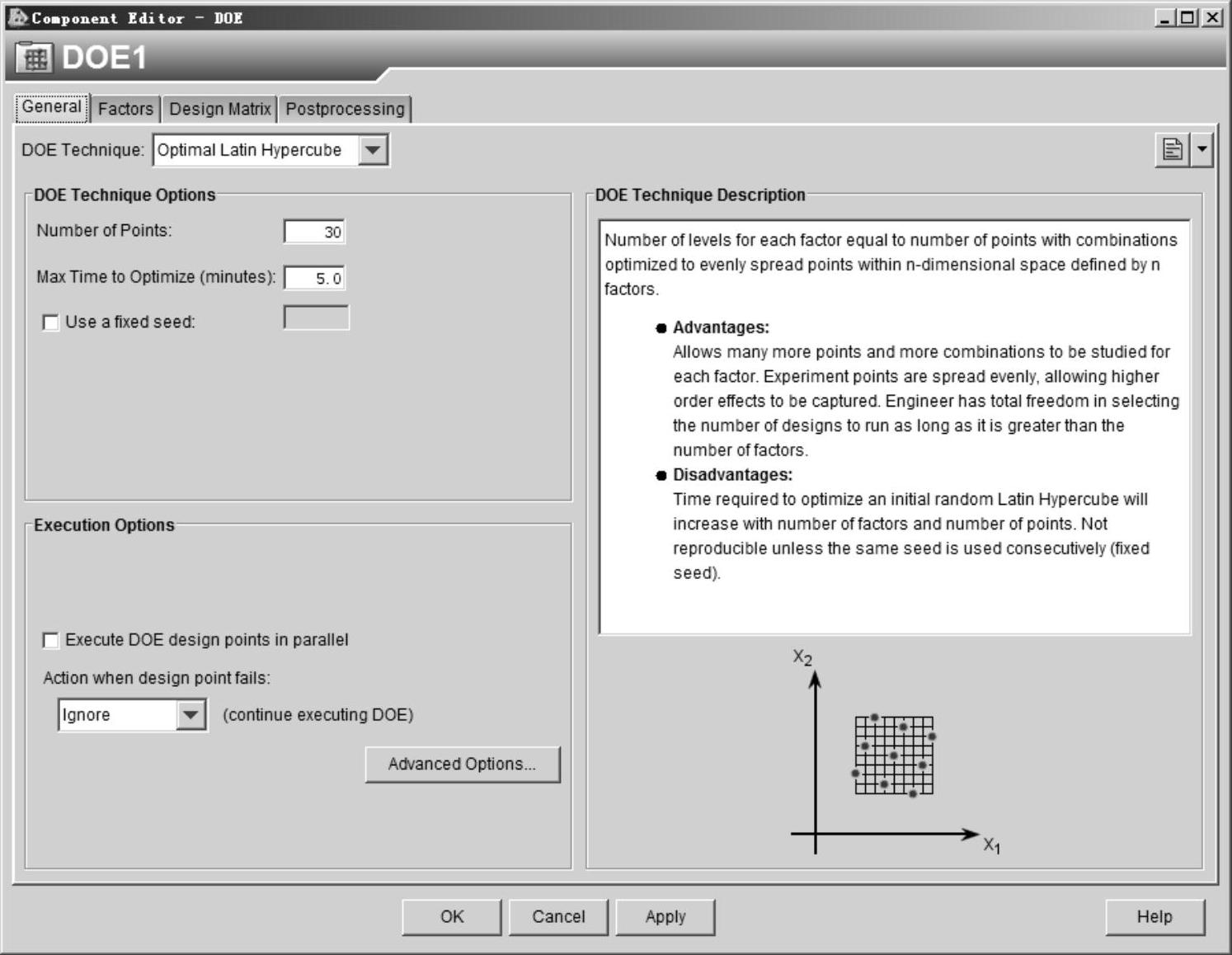Screen dimensions: 1232x955
Task: Minimize the Component Editor window
Action: click(x=1165, y=17)
